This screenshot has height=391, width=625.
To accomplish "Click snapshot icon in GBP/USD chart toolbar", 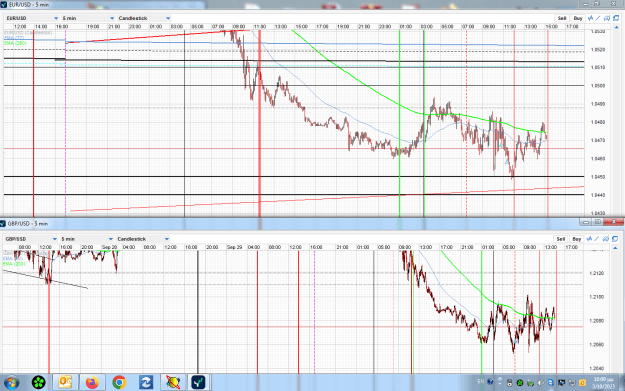I will coord(606,239).
